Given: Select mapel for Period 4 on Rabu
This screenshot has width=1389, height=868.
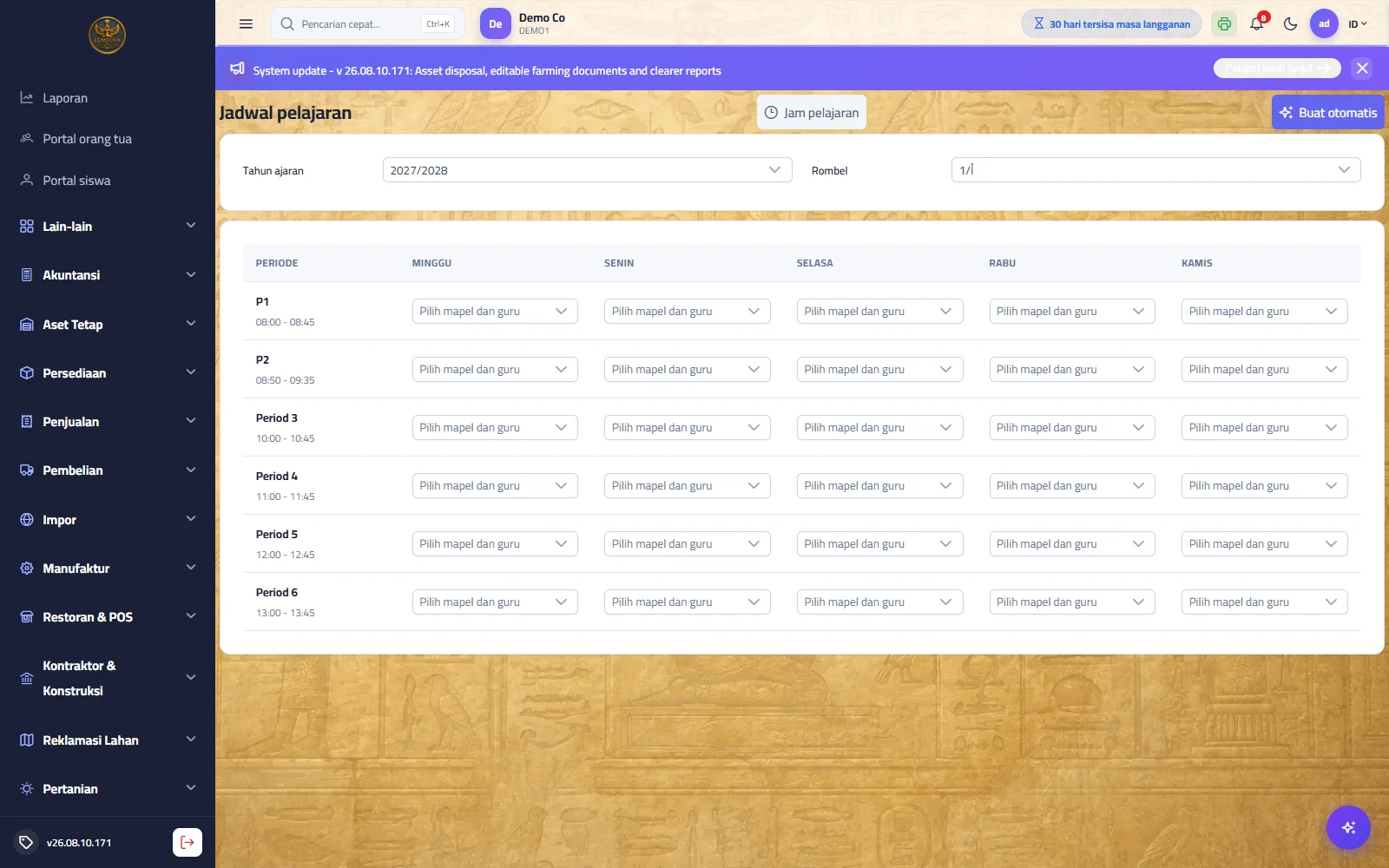Looking at the screenshot, I should coord(1072,486).
